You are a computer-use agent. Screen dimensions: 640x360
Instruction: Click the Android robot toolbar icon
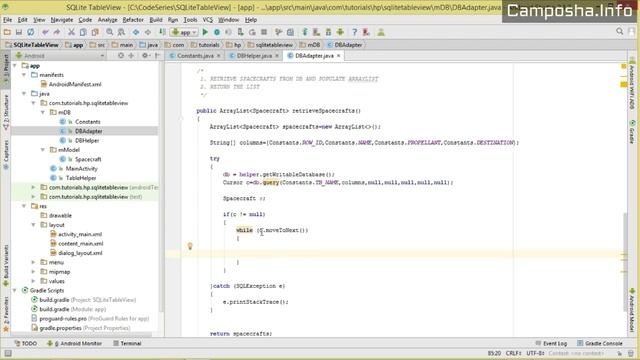340,32
